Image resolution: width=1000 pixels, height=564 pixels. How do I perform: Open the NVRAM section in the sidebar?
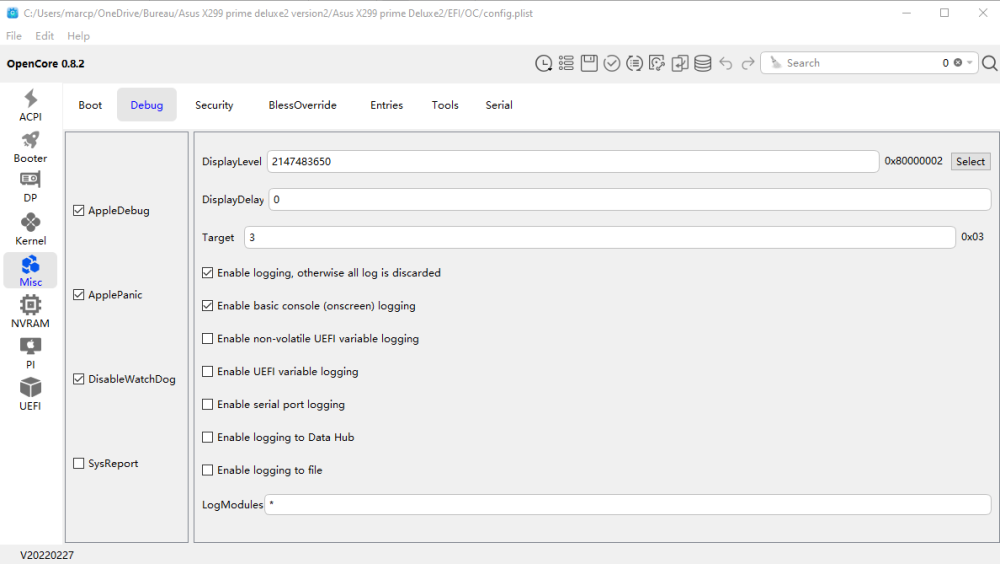30,311
